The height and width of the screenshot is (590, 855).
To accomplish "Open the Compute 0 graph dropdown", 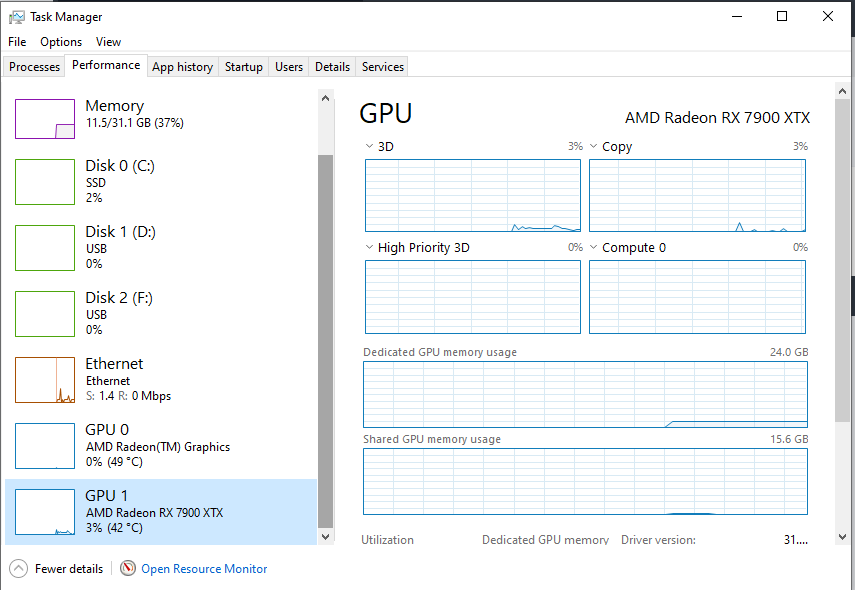I will (594, 247).
